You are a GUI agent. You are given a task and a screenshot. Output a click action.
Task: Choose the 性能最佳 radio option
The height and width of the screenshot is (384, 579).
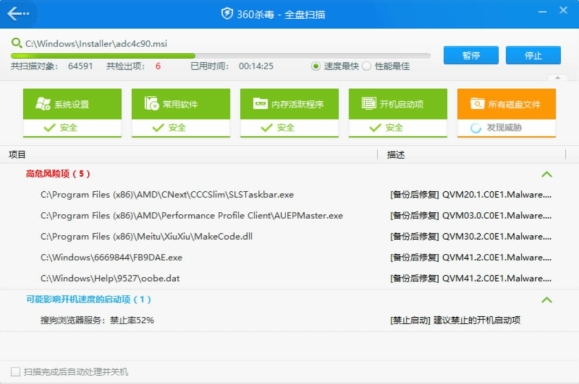pos(367,66)
